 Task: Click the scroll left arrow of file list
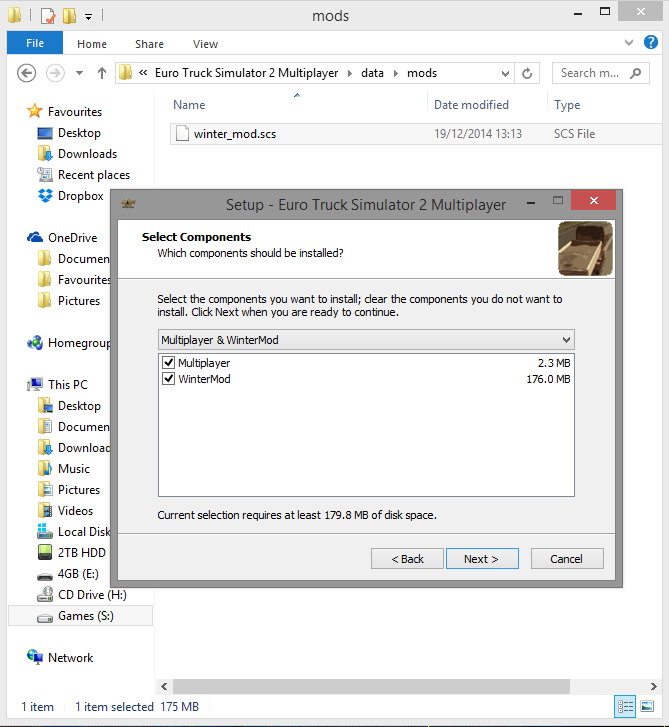(164, 686)
